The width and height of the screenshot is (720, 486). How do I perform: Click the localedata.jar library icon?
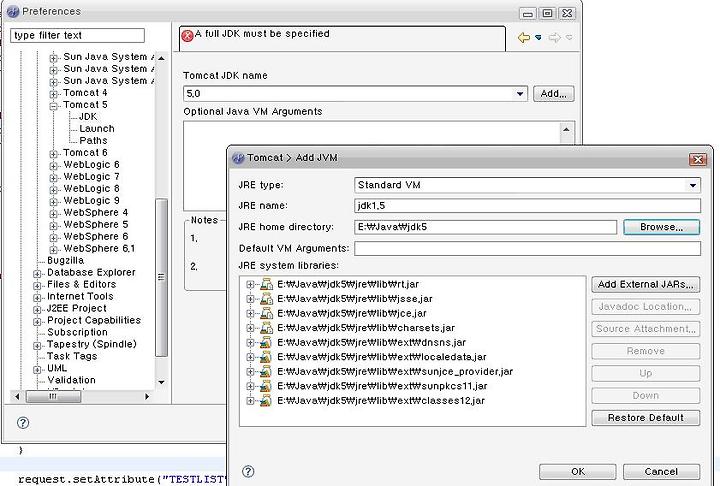click(266, 357)
